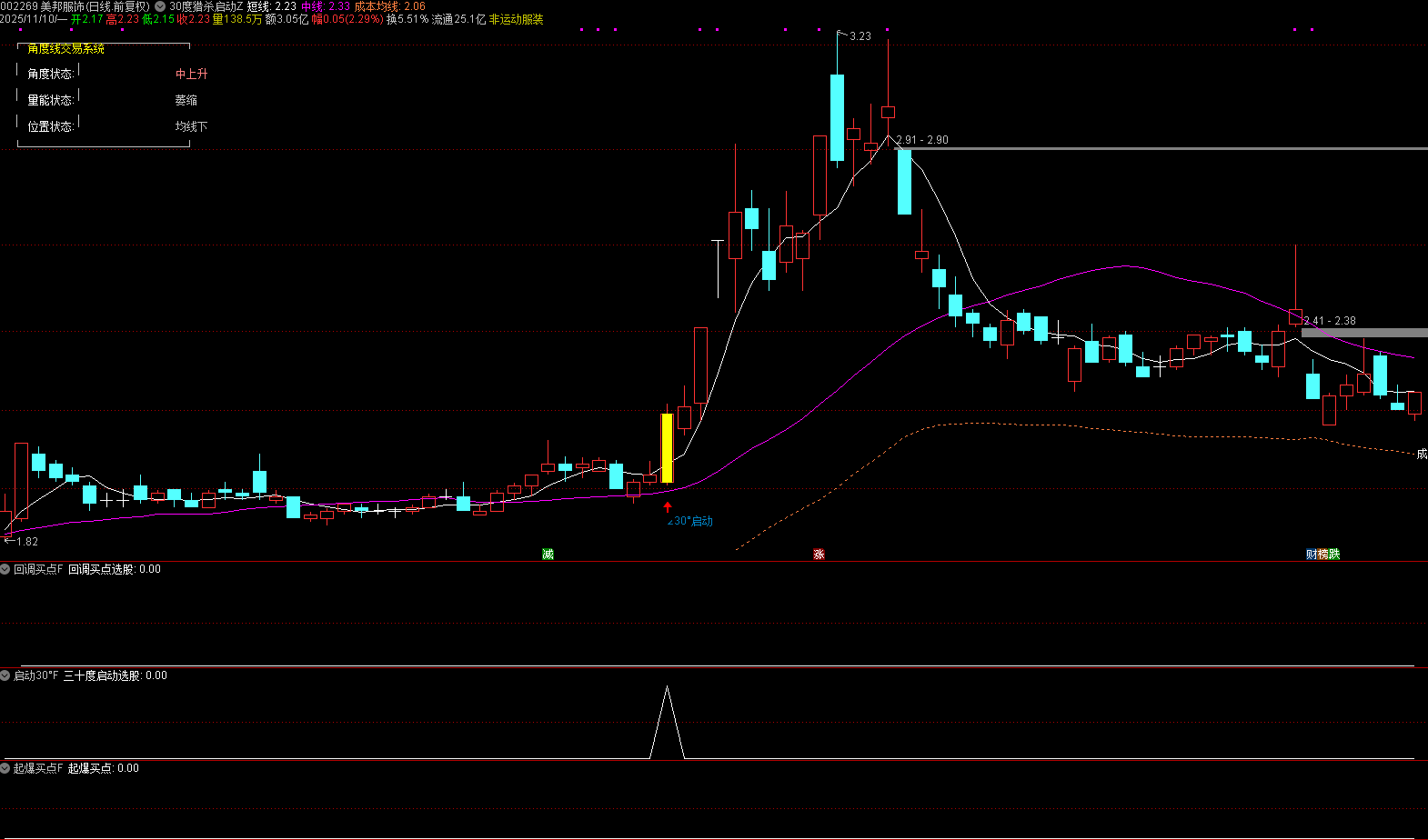1428x840 pixels.
Task: Click the red 涨 event marker
Action: click(x=819, y=554)
